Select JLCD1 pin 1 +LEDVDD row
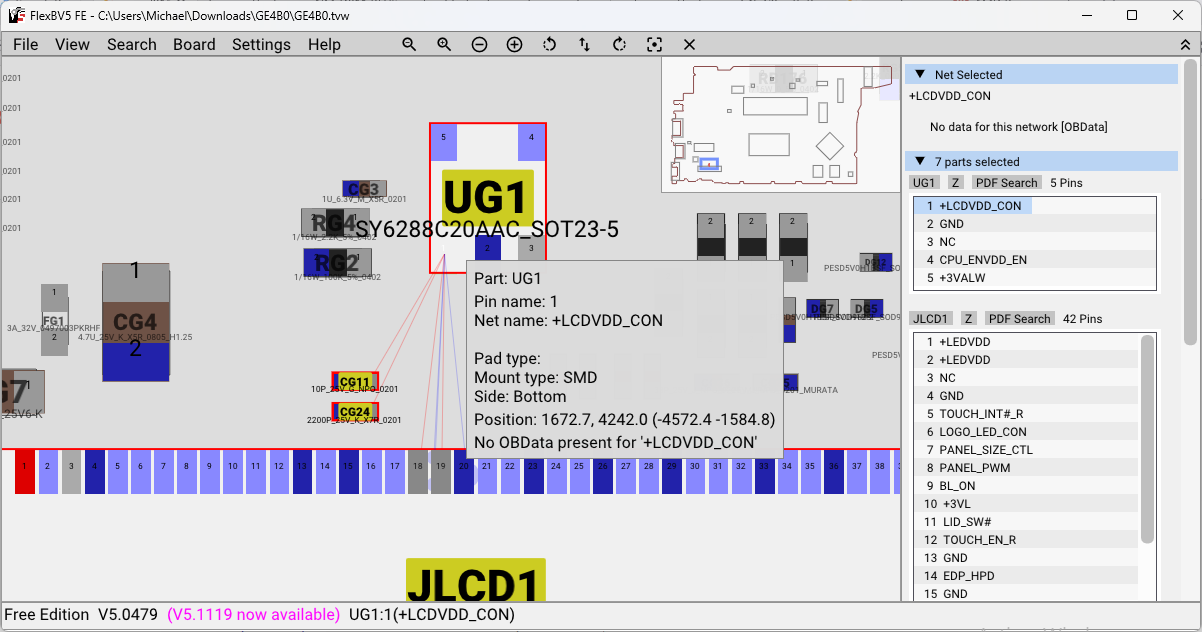Image resolution: width=1202 pixels, height=632 pixels. [x=1027, y=342]
